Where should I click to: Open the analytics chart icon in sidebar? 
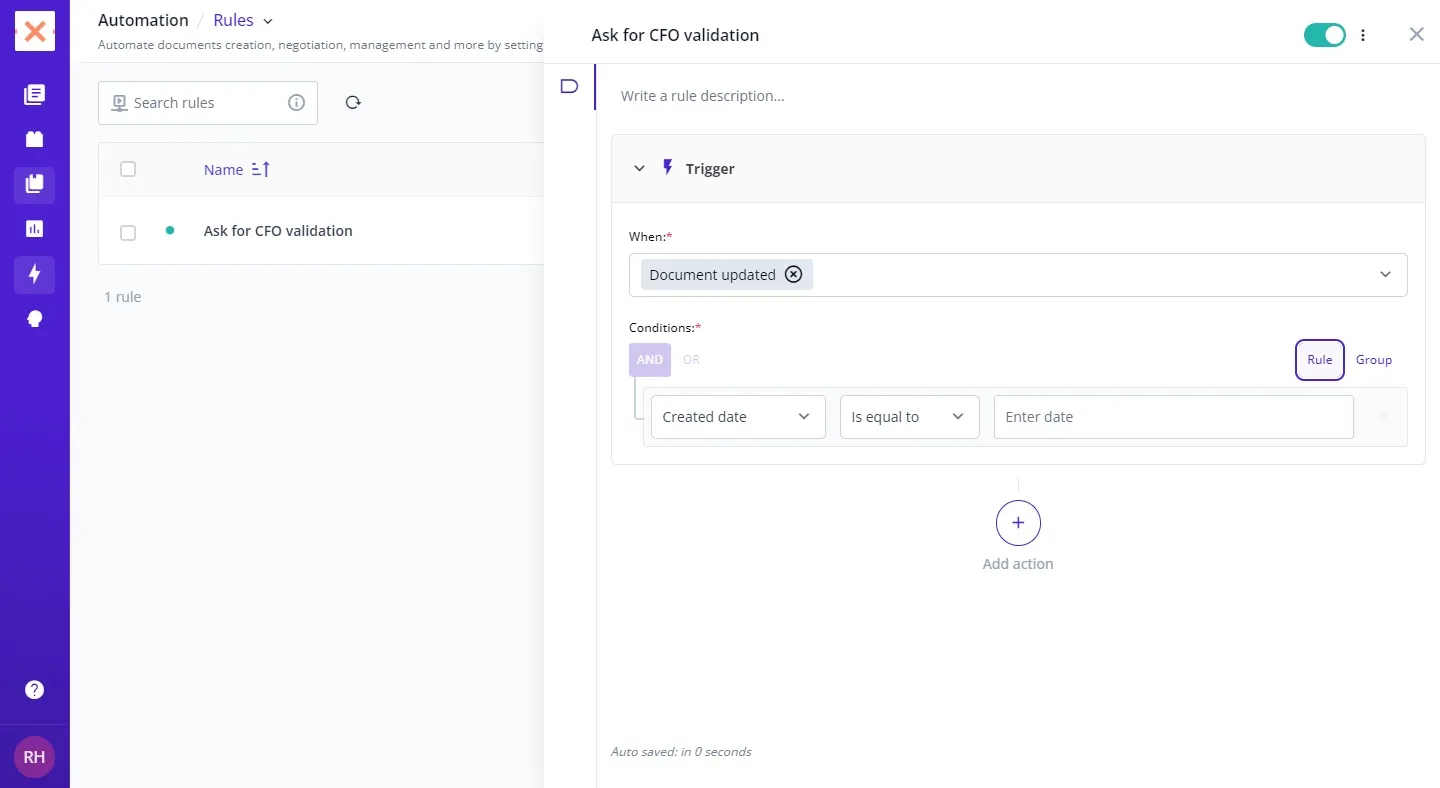pyautogui.click(x=35, y=229)
